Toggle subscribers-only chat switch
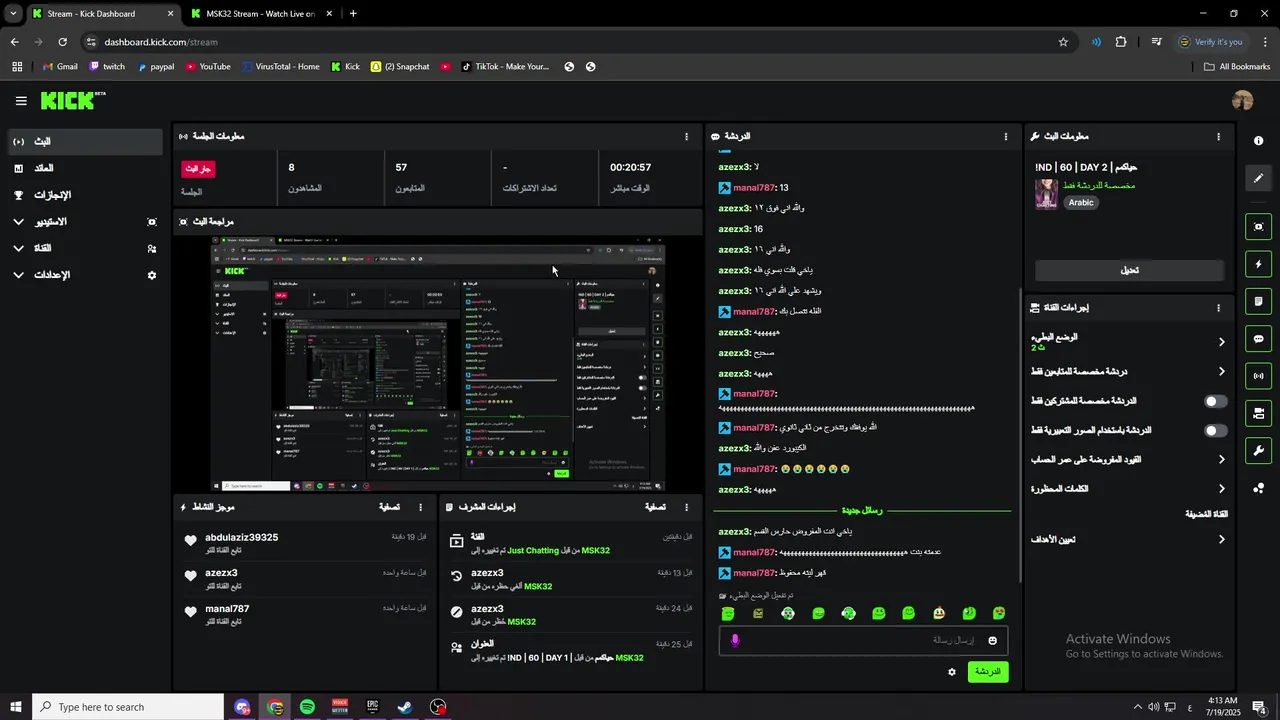1280x720 pixels. pyautogui.click(x=1215, y=401)
